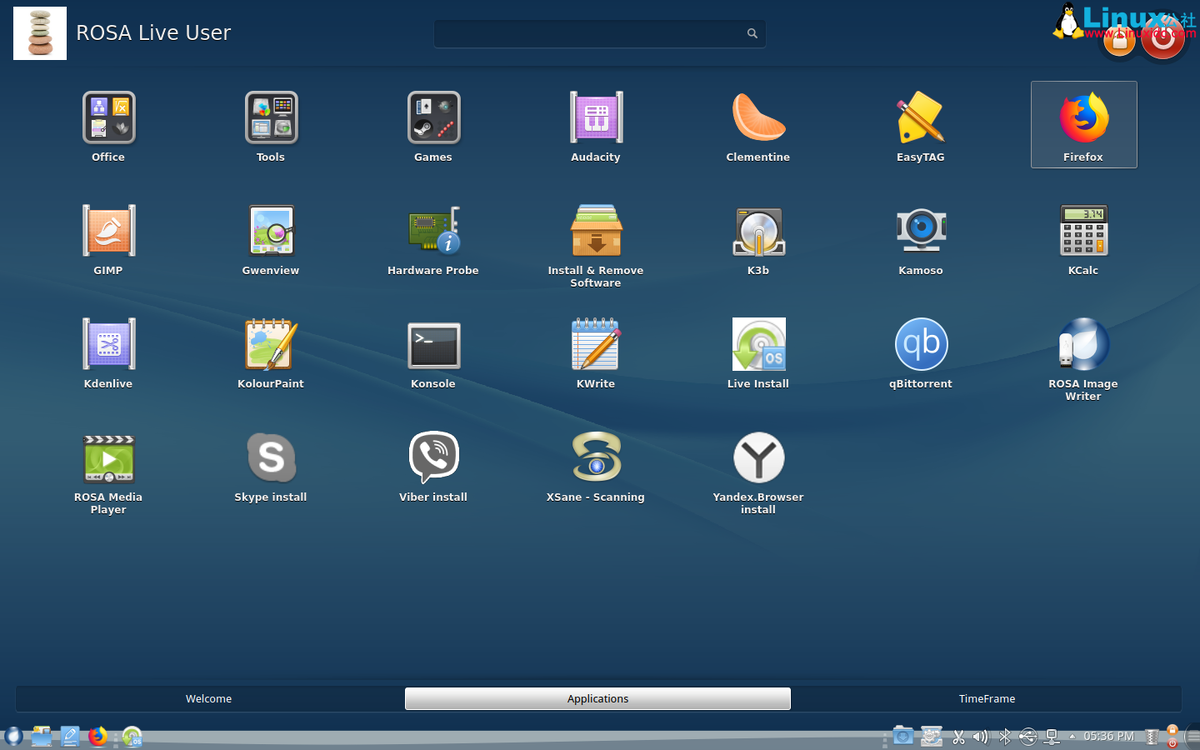This screenshot has height=750, width=1200.
Task: Launch Audacity audio editor
Action: pos(596,127)
